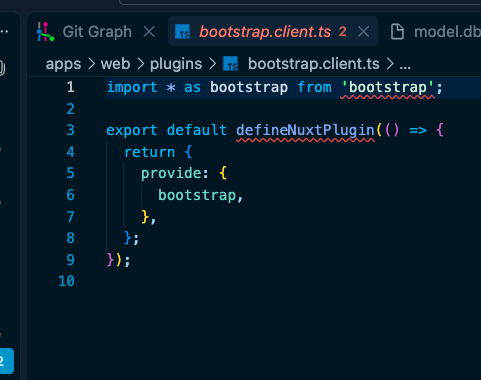Click 'provide:' on line 5

click(x=175, y=174)
